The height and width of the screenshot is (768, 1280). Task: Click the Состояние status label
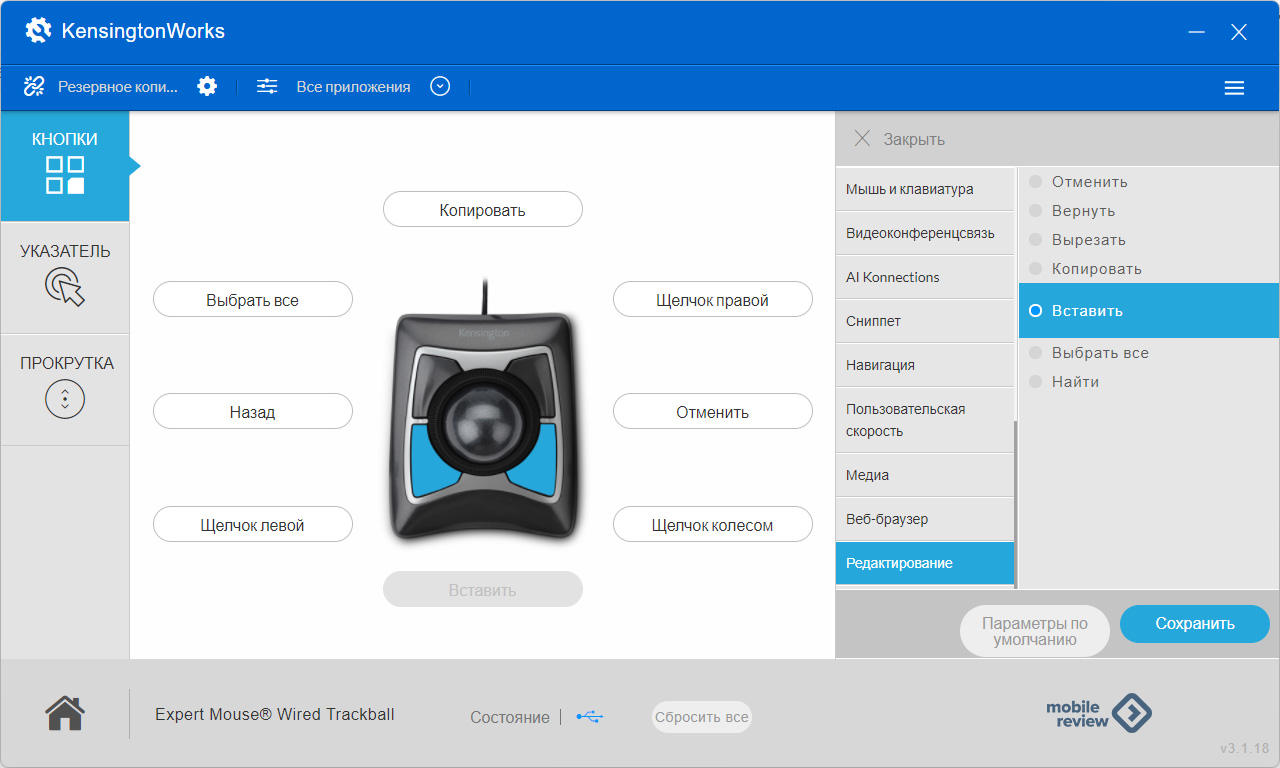(x=510, y=717)
